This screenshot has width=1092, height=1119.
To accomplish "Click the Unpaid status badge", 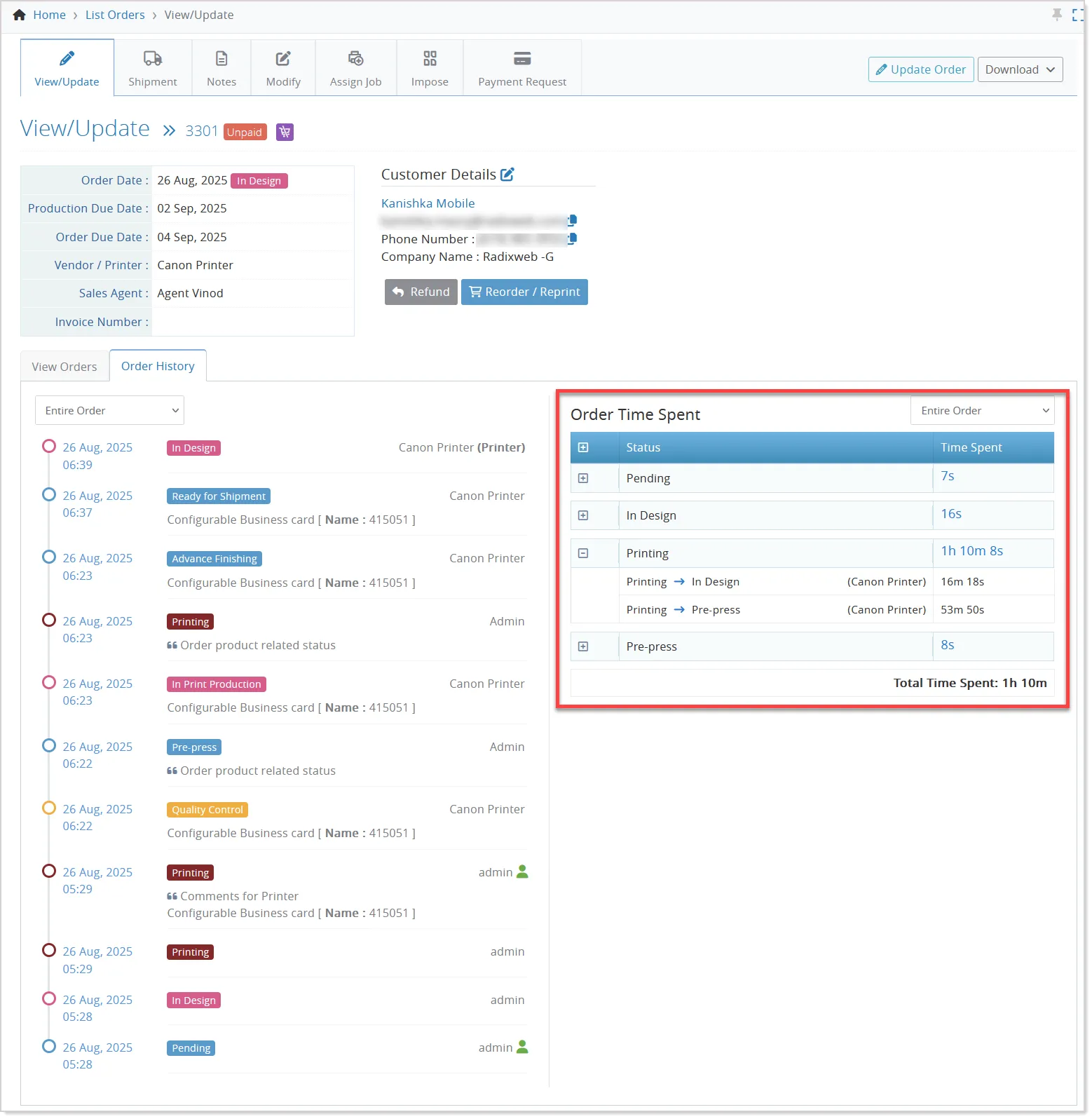I will (245, 133).
